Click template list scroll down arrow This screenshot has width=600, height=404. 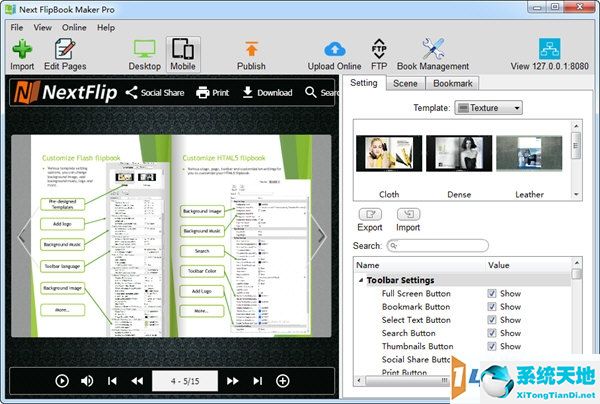coord(576,195)
